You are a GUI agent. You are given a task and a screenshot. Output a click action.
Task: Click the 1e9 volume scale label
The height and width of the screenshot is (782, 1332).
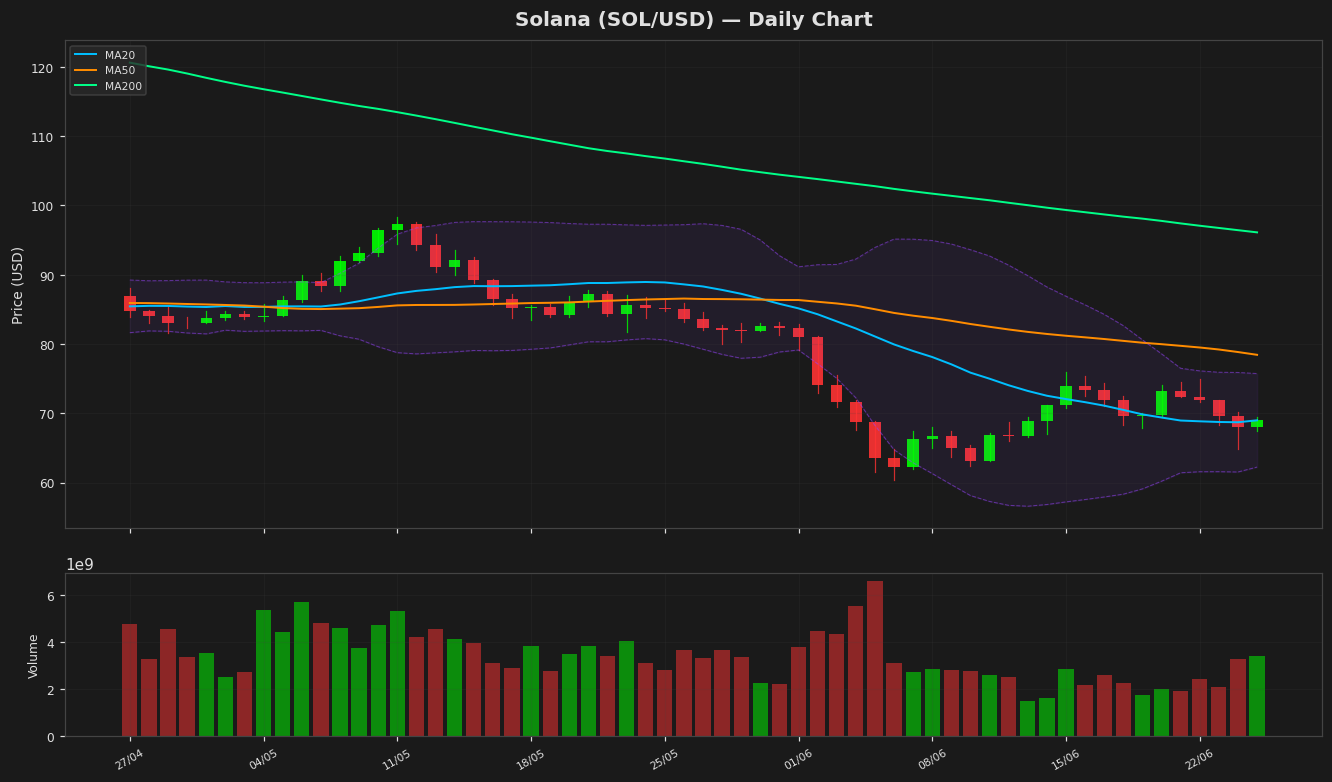coord(81,565)
